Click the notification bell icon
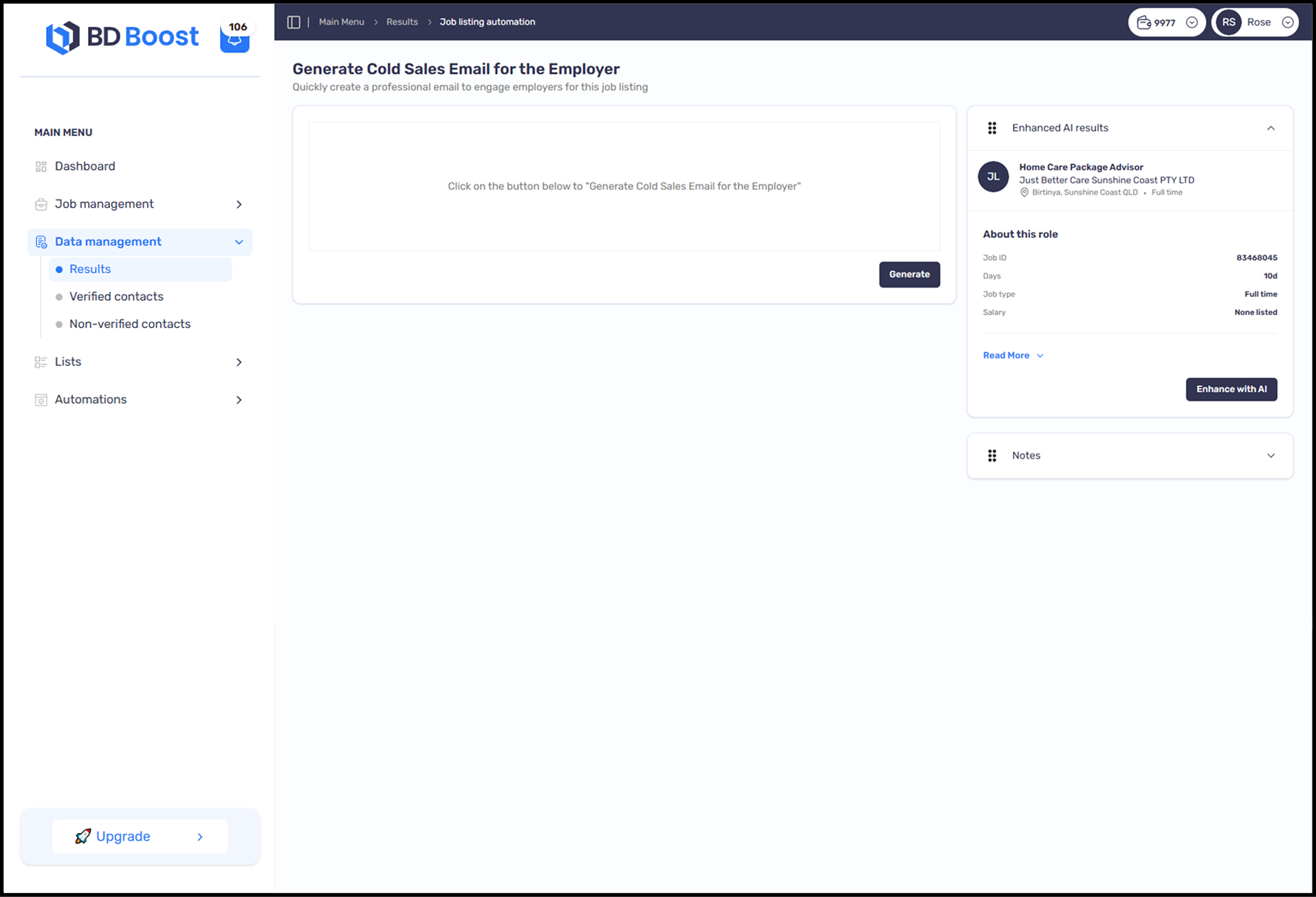This screenshot has height=897, width=1316. click(234, 40)
